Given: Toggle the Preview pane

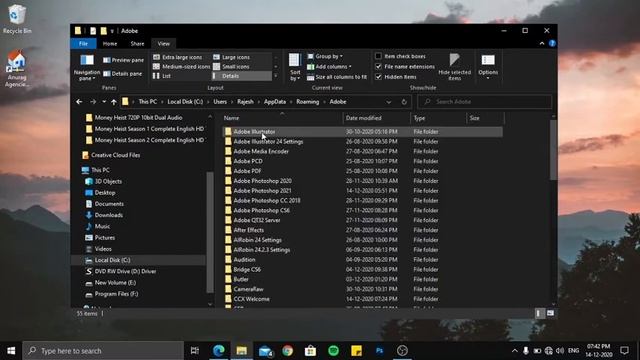Looking at the screenshot, I should (x=123, y=60).
